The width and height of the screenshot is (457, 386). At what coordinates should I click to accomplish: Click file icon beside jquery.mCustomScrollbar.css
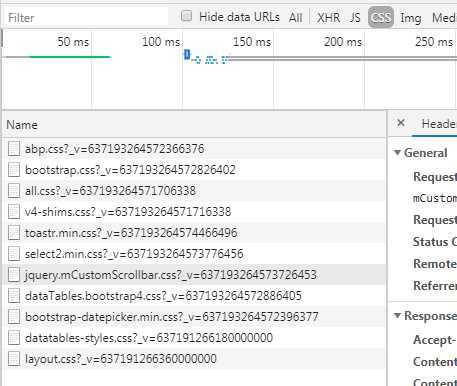point(14,275)
